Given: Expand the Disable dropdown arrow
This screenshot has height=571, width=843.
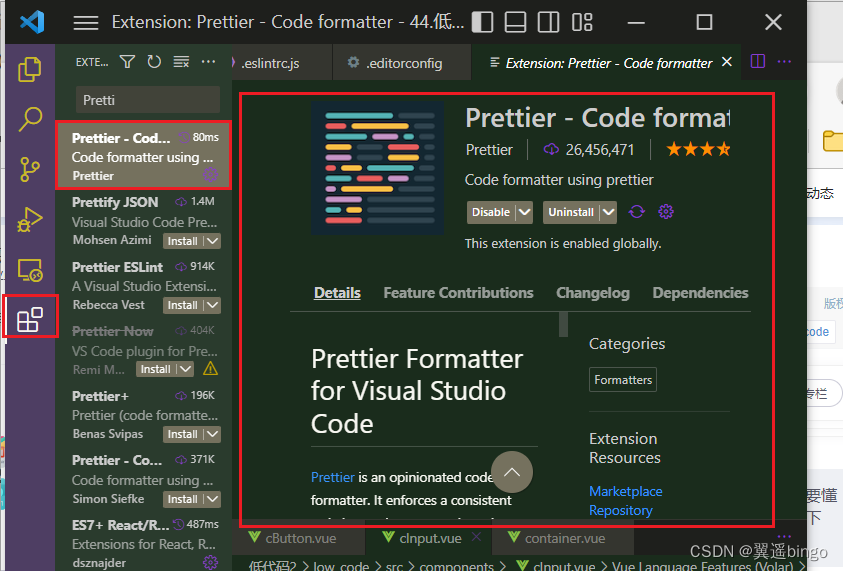Looking at the screenshot, I should [524, 212].
